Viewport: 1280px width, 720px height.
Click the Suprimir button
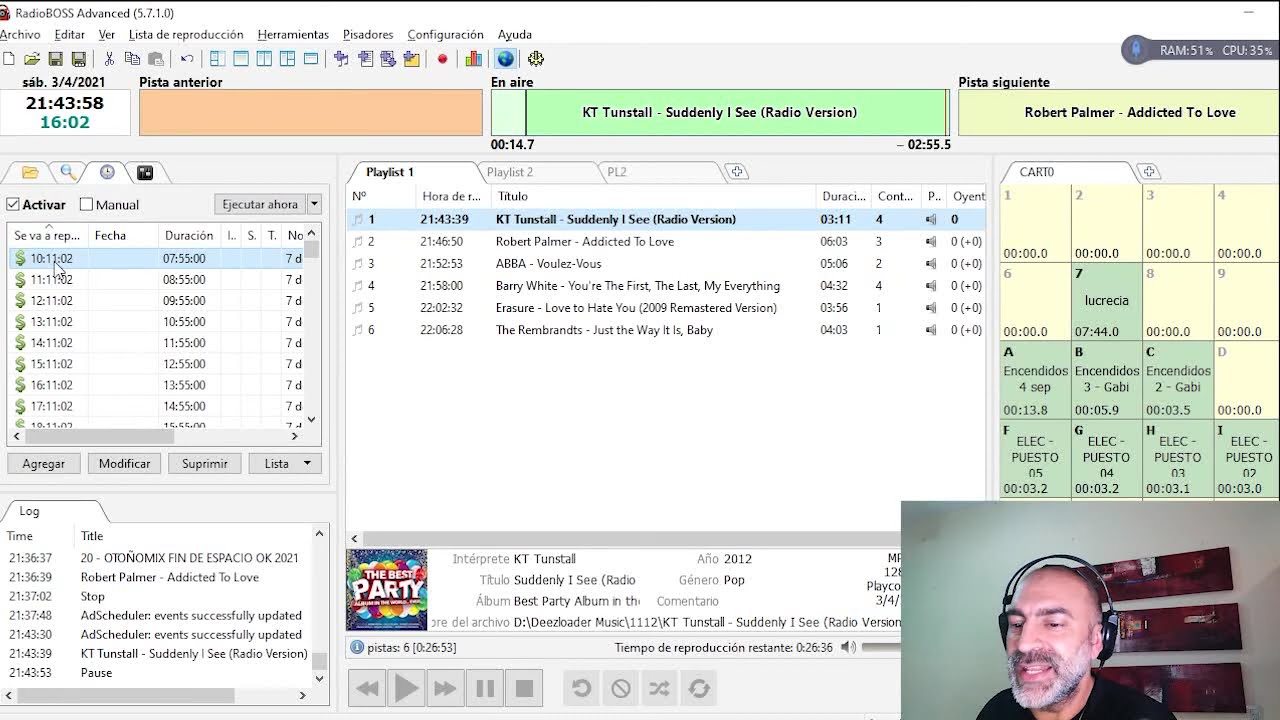(x=205, y=464)
